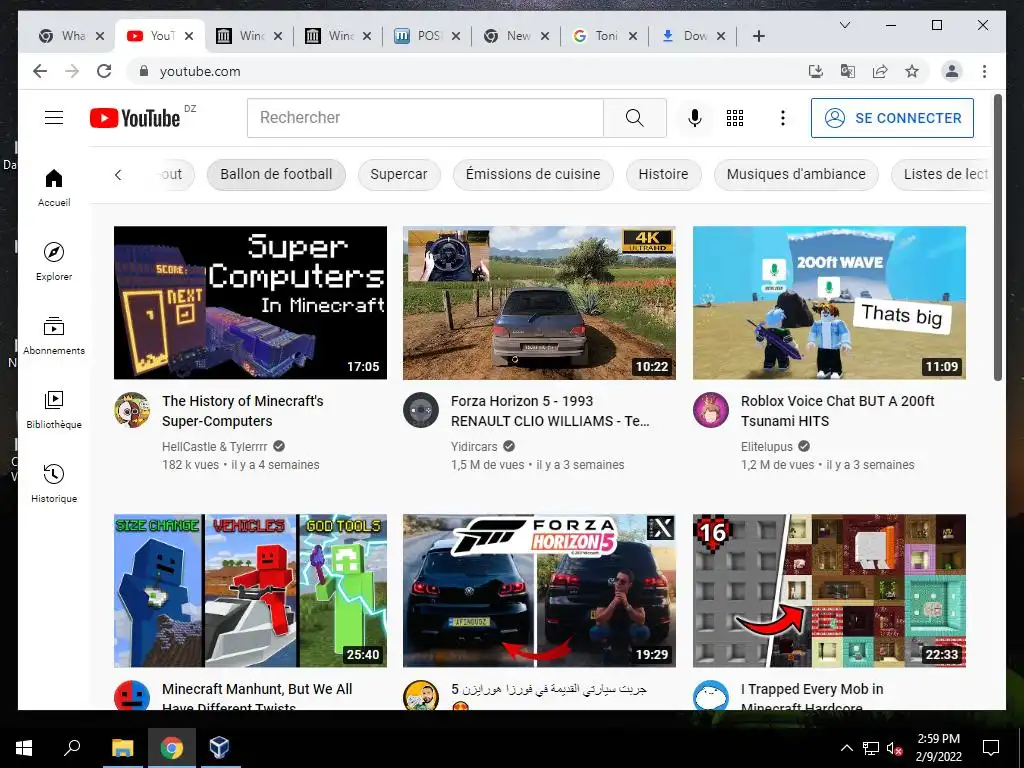Image resolution: width=1024 pixels, height=768 pixels.
Task: Click the muted volume tray icon
Action: (x=894, y=748)
